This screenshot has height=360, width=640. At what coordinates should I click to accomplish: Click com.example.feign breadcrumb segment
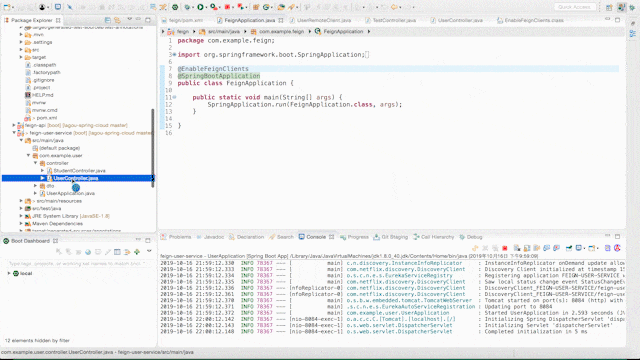click(x=281, y=31)
